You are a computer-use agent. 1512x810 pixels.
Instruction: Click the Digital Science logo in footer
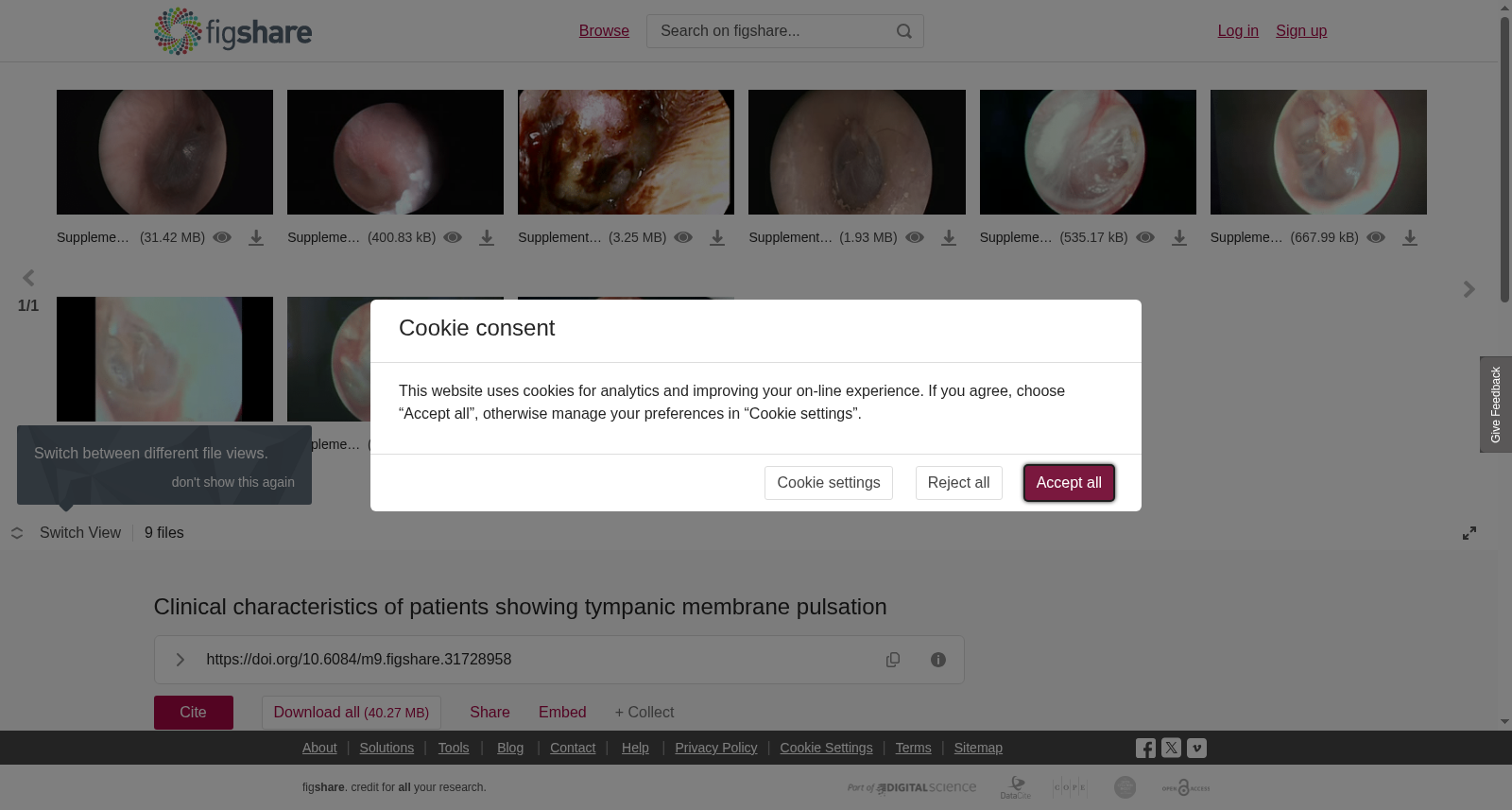912,787
